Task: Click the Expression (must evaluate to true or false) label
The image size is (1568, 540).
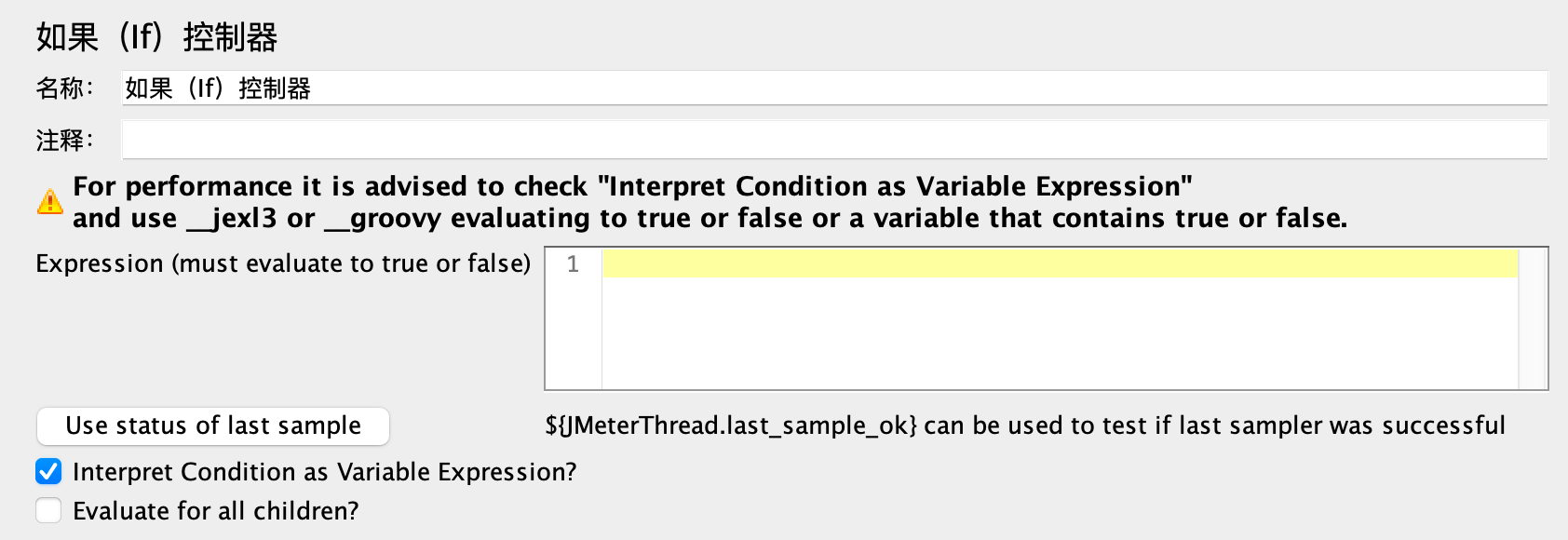Action: coord(283,264)
